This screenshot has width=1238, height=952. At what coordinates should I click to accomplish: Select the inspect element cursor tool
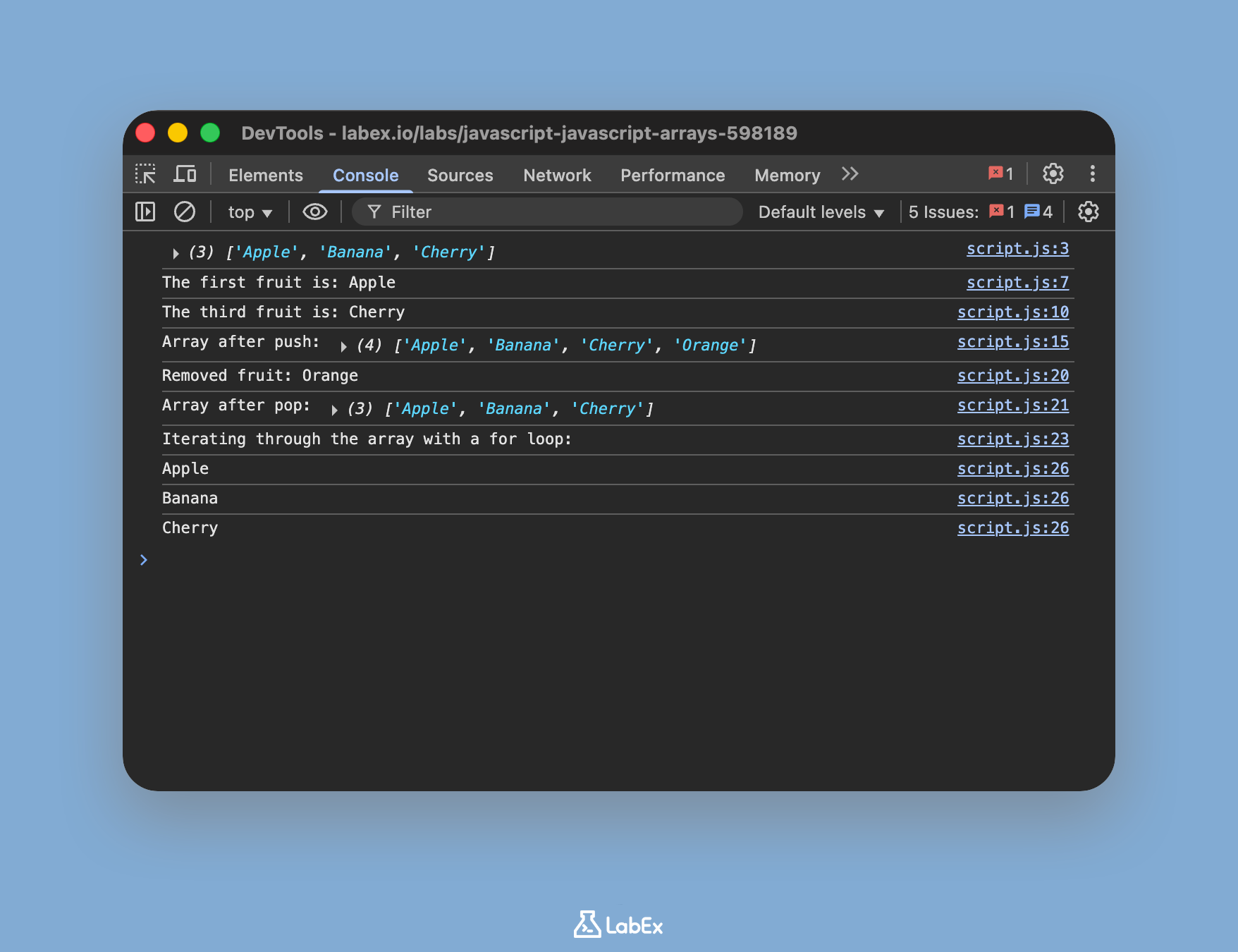[x=145, y=174]
